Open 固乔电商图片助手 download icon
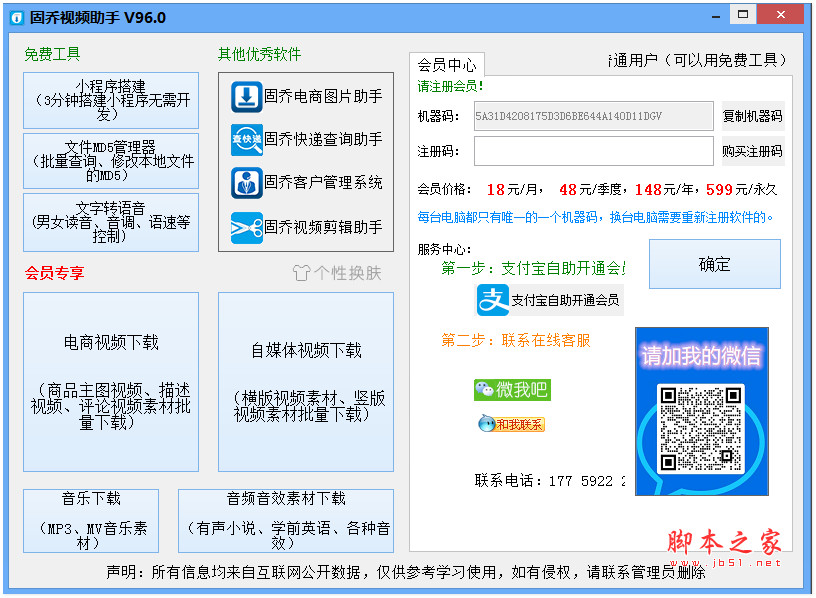This screenshot has height=598, width=816. (247, 97)
